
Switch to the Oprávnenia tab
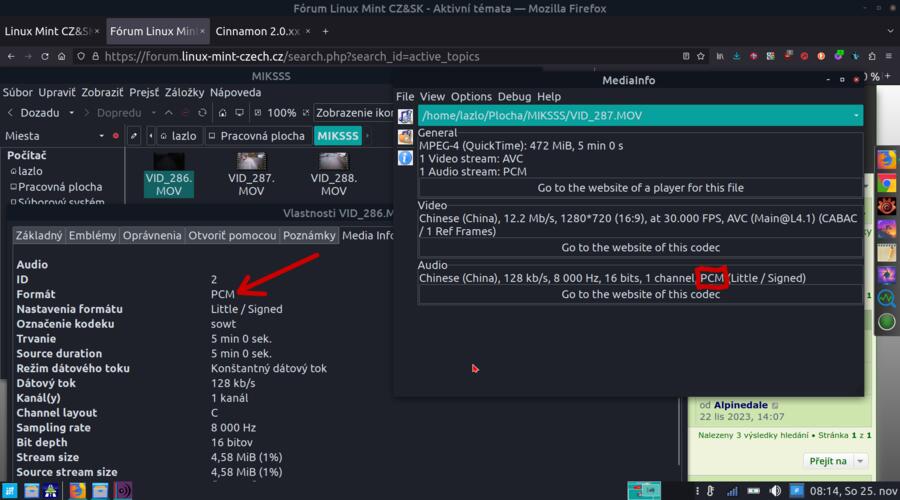(x=153, y=235)
